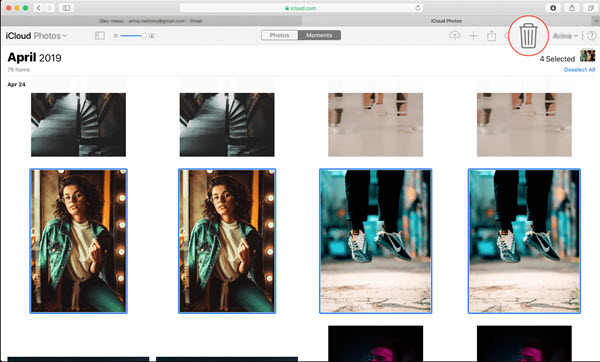This screenshot has width=600, height=362.
Task: Click the Deselect All link
Action: coord(579,70)
